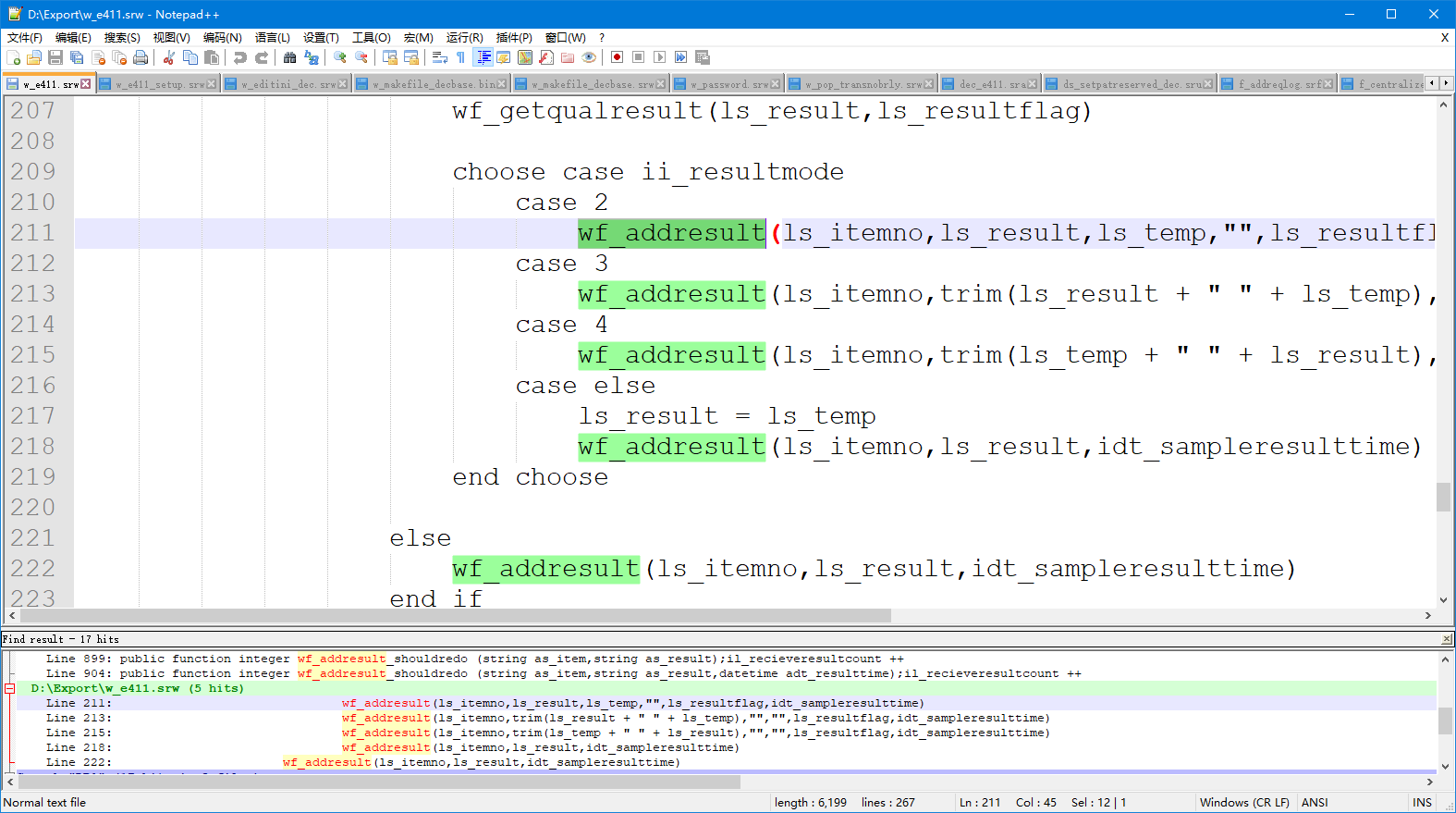The height and width of the screenshot is (813, 1456).
Task: Toggle synchronize horizontal scrolling icon
Action: (x=411, y=57)
